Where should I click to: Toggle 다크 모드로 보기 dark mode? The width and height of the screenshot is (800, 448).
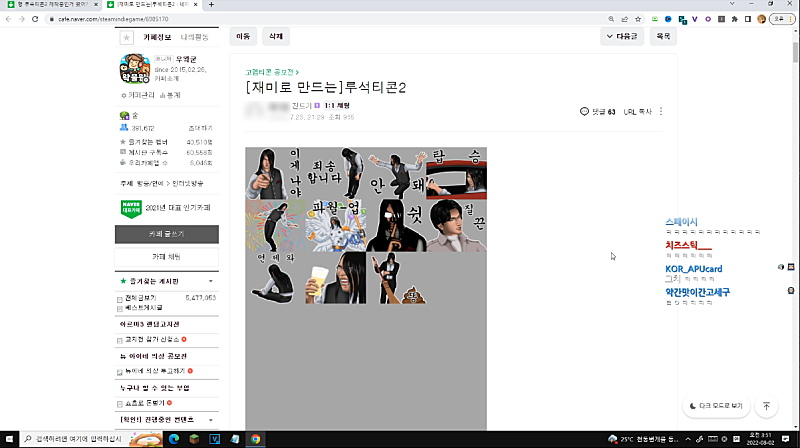716,406
